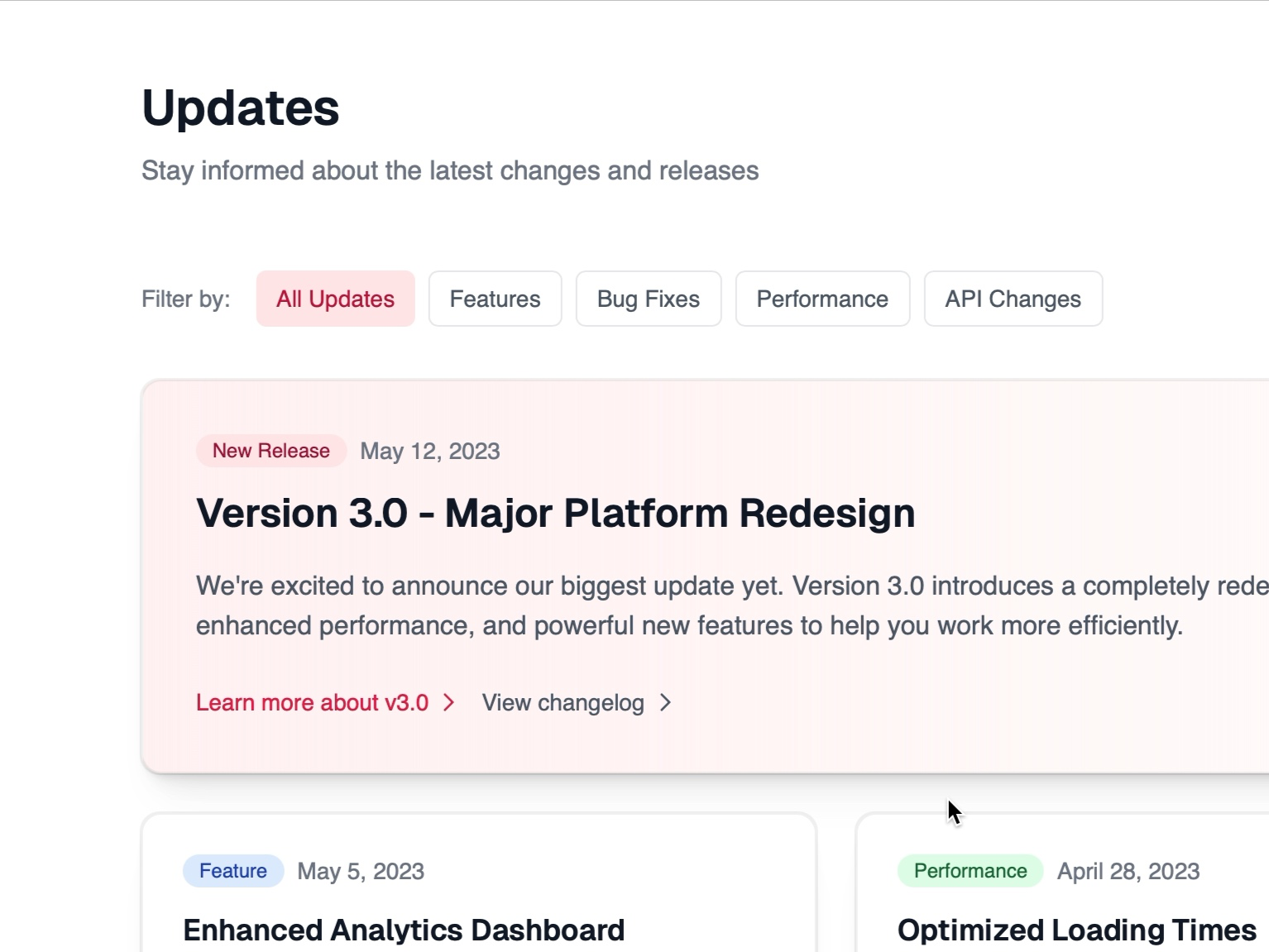Image resolution: width=1269 pixels, height=952 pixels.
Task: Filter updates by Features
Action: 495,299
